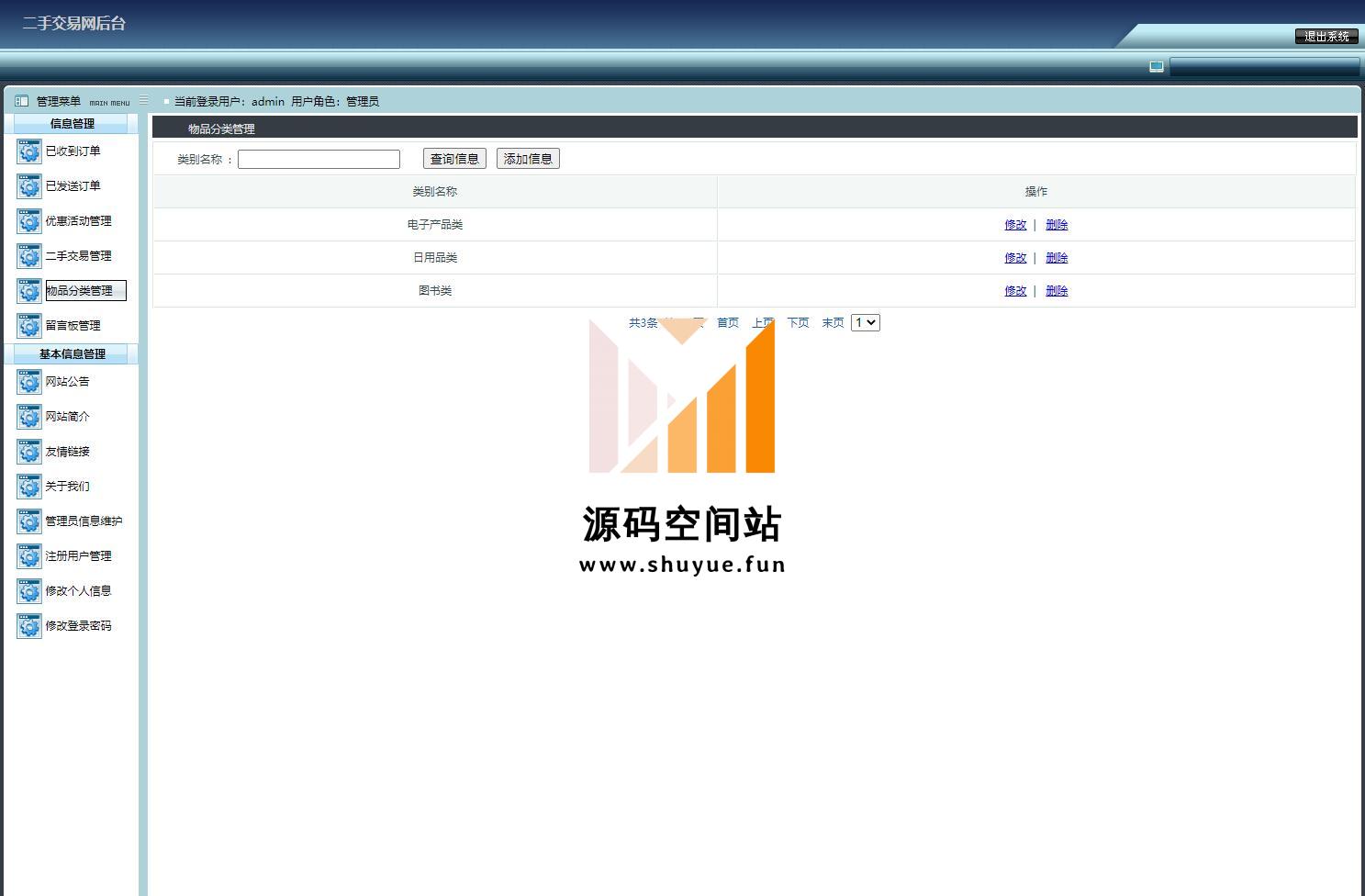Open the 已发送订单 menu item
Viewport: 1365px width, 896px height.
click(x=73, y=185)
